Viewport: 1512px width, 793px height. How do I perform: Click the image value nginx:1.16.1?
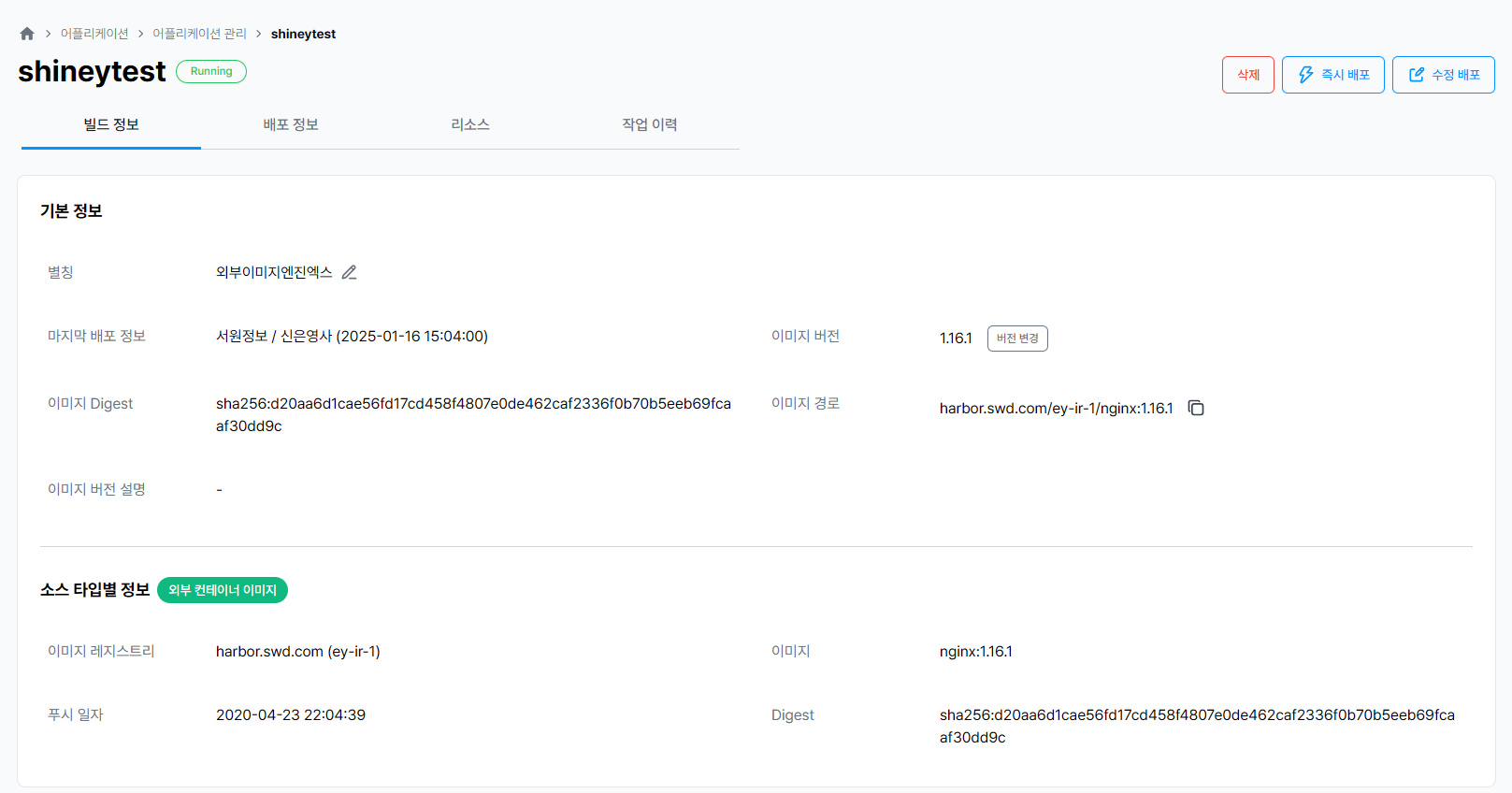coord(975,652)
